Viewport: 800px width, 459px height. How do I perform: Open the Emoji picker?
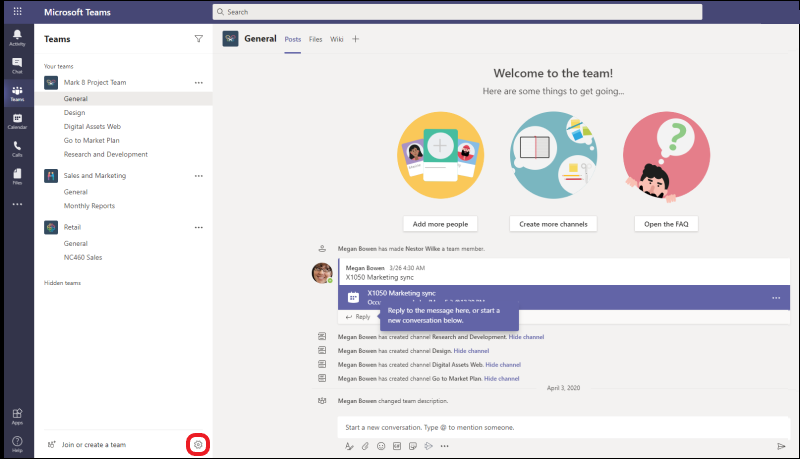(x=381, y=446)
